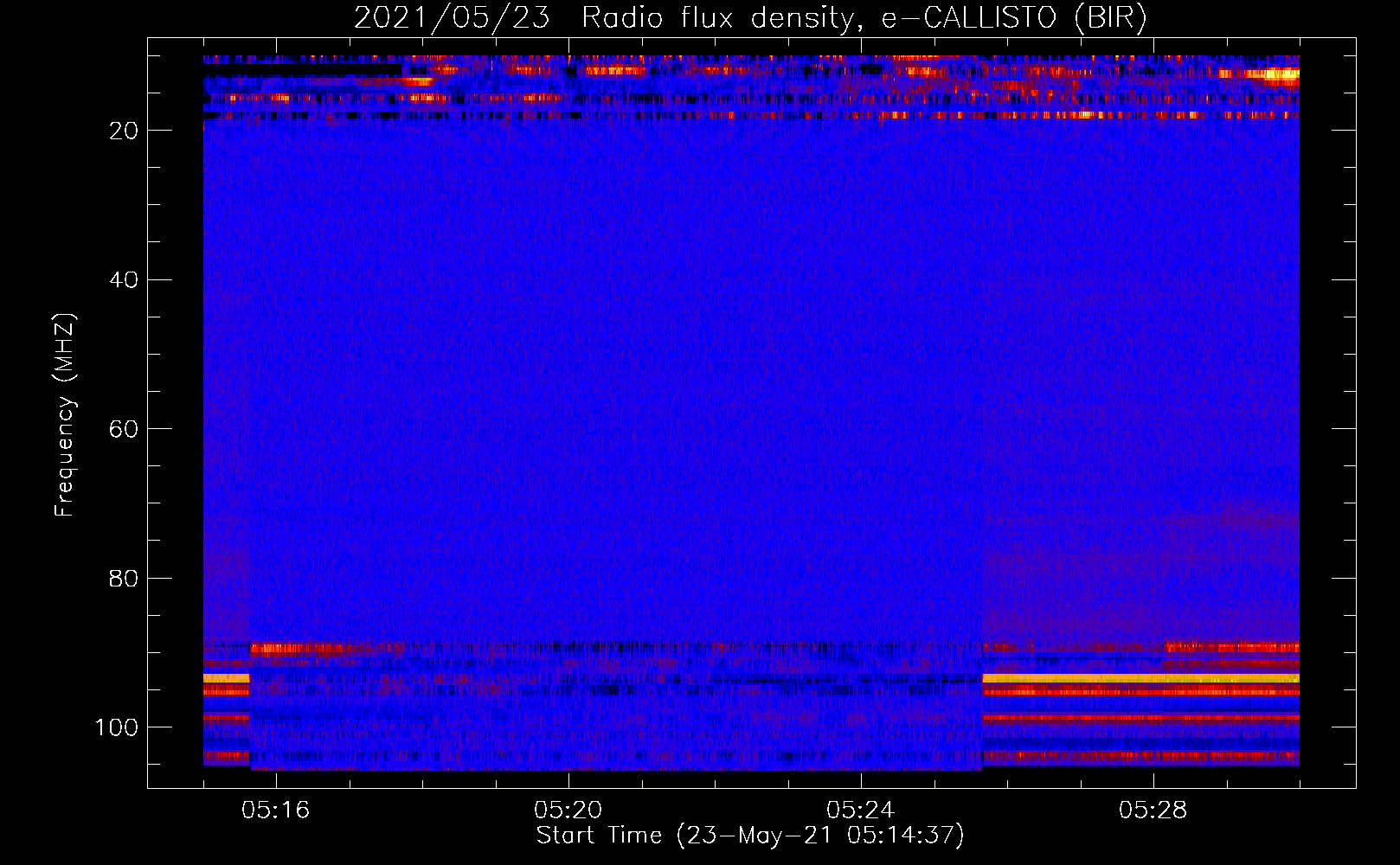
Task: Click the 20 MHz tick label
Action: tap(125, 131)
